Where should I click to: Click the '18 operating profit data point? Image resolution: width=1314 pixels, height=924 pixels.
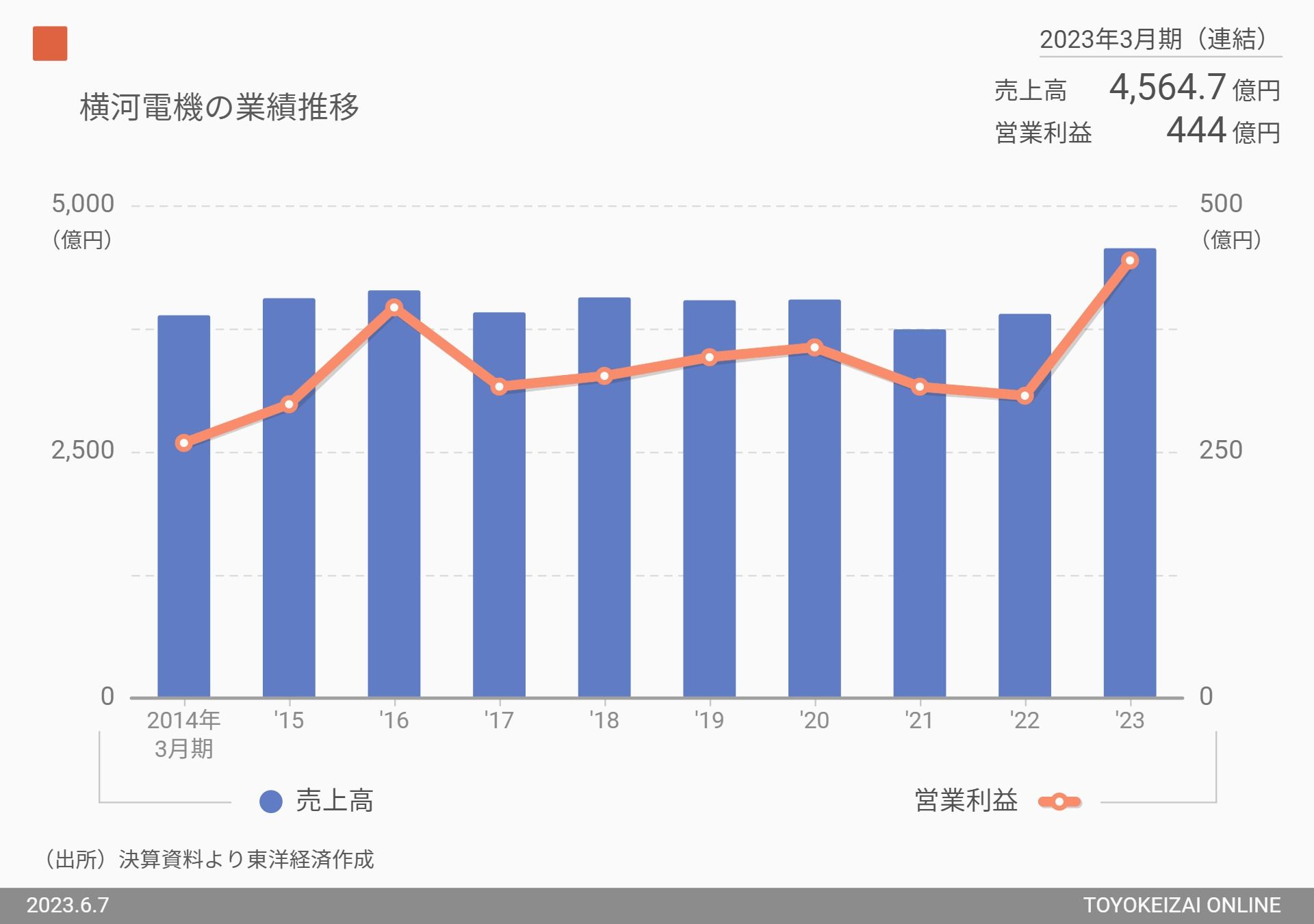click(604, 376)
